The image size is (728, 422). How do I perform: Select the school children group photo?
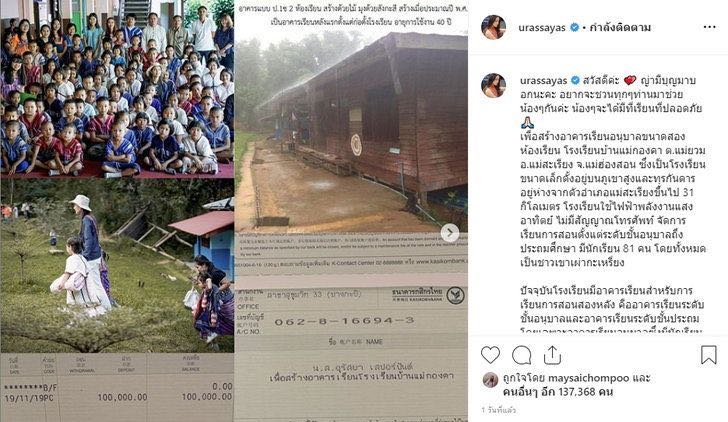point(117,89)
